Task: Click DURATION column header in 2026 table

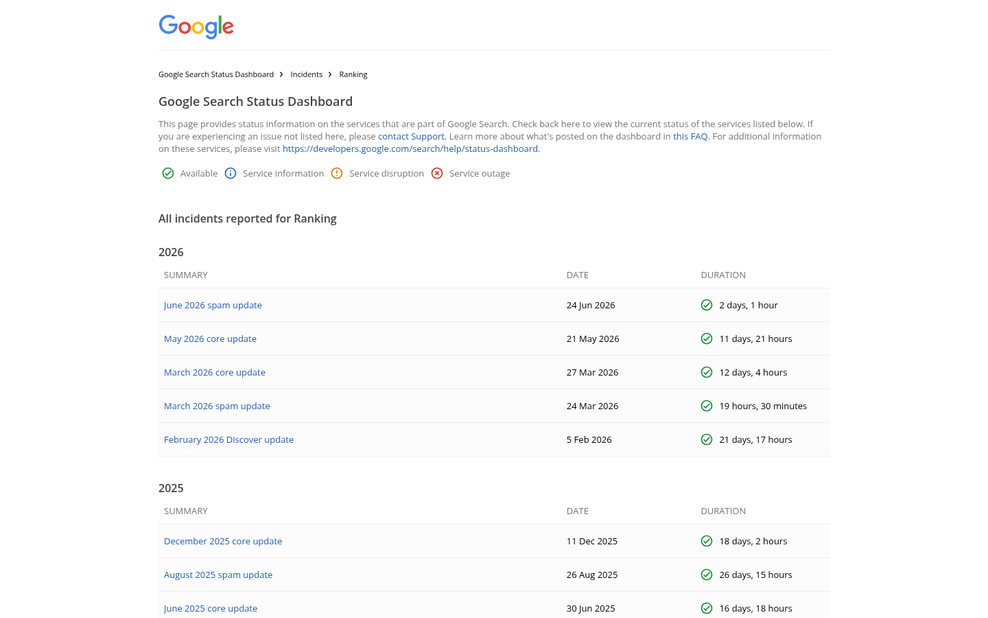Action: (x=723, y=275)
